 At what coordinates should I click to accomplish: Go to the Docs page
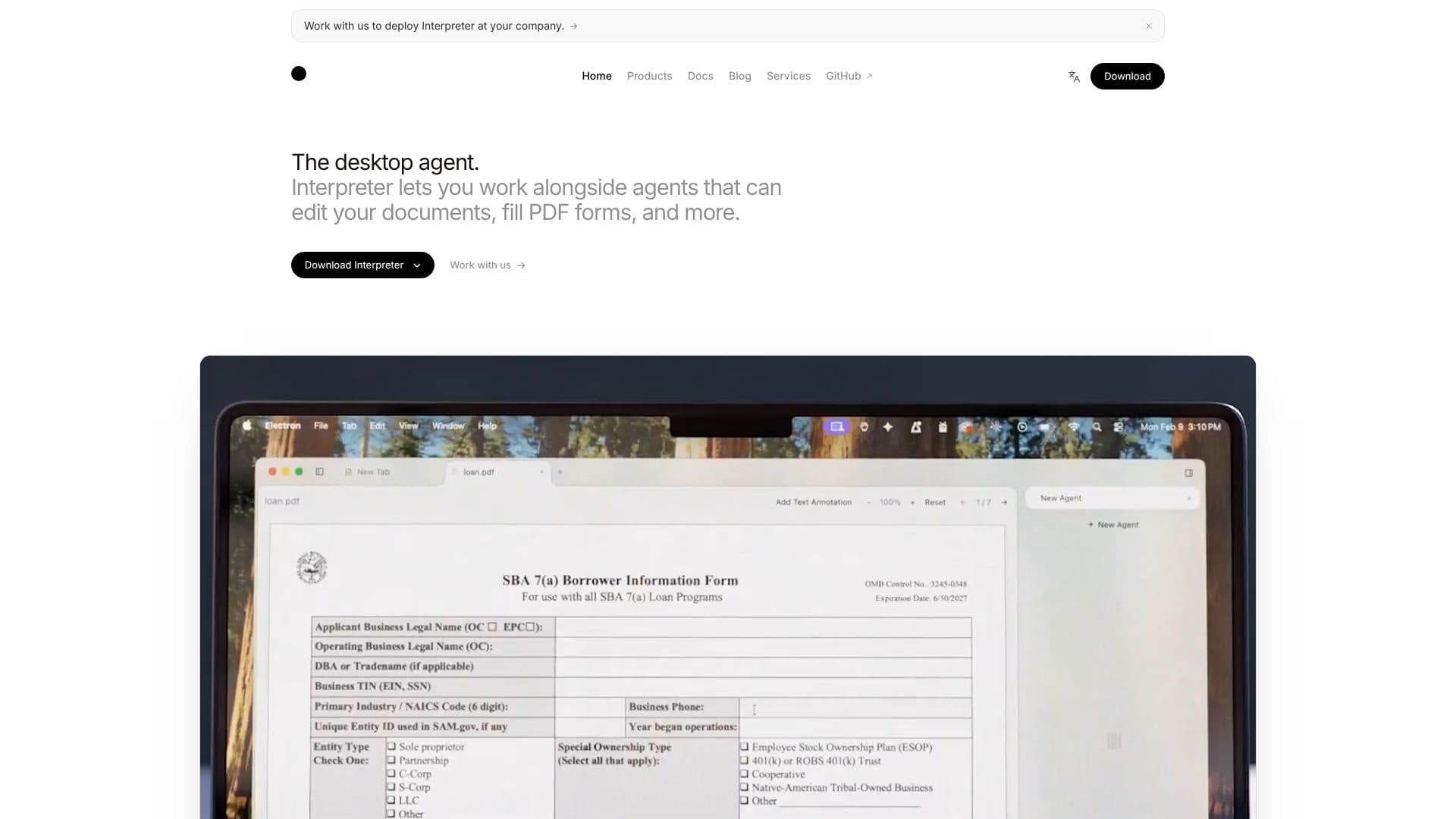tap(700, 76)
